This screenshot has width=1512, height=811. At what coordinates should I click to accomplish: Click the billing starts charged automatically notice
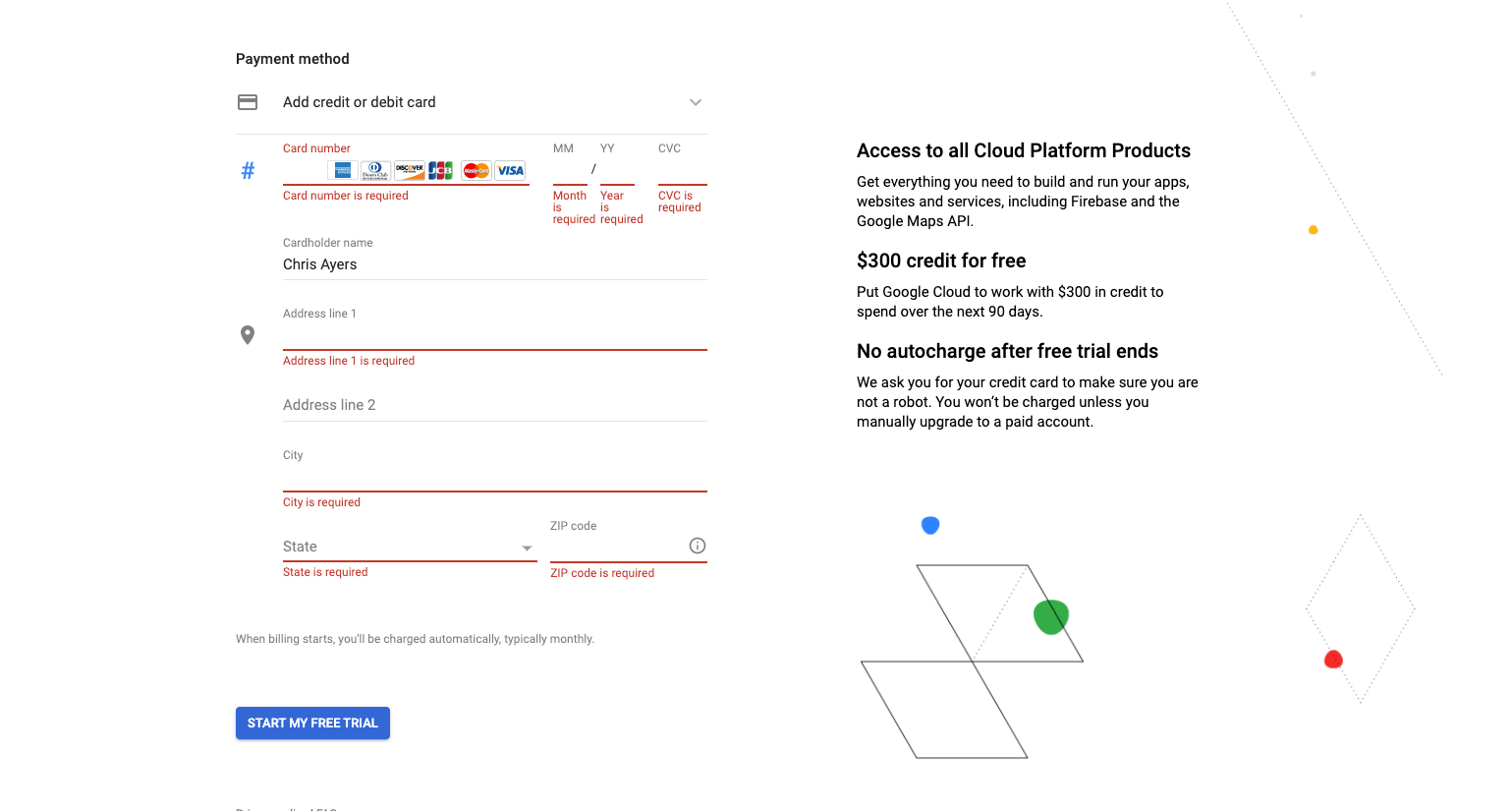[415, 639]
